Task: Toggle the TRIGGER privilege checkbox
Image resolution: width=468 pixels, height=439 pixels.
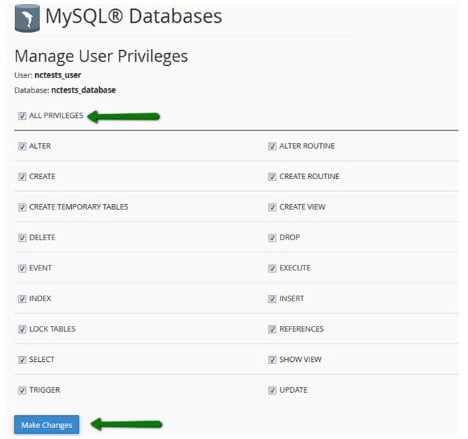Action: point(22,390)
